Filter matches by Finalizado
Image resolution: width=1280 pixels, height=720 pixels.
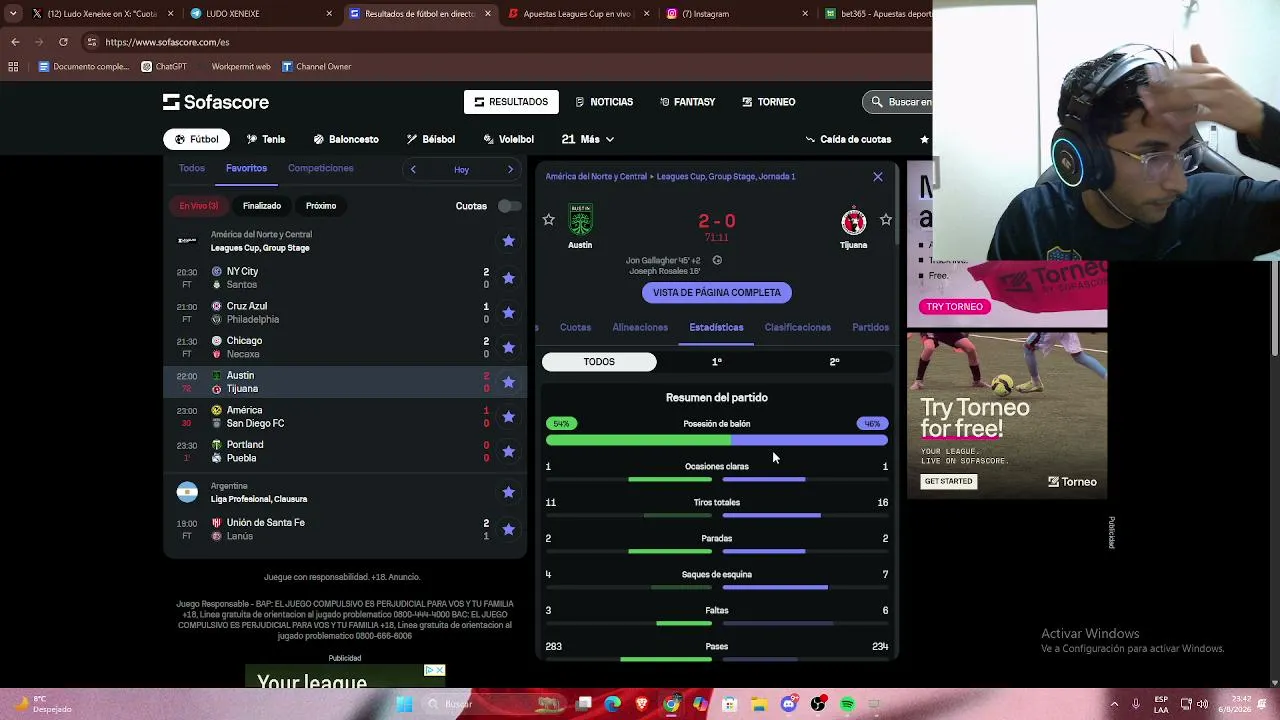point(262,206)
